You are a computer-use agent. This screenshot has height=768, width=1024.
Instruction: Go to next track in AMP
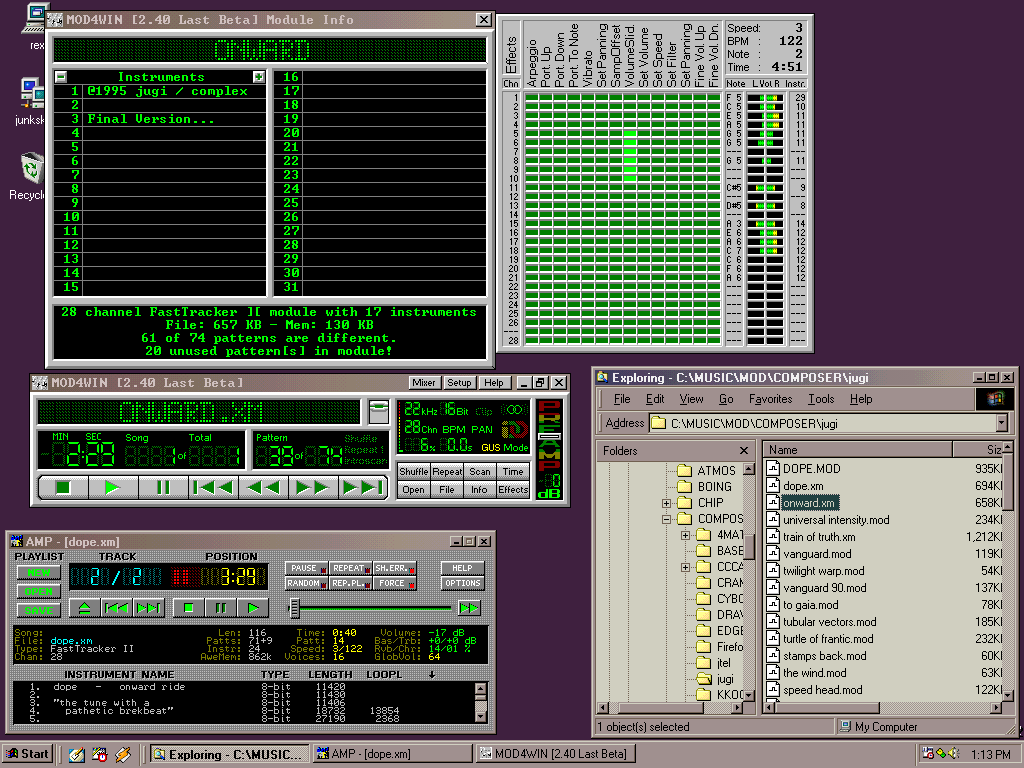pyautogui.click(x=149, y=608)
